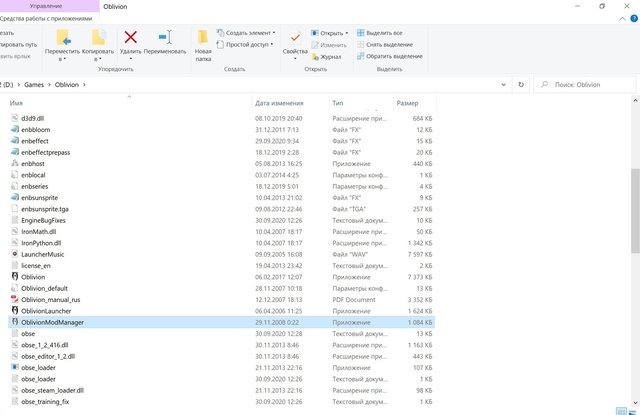Select the OblivionLauncher application file
The image size is (640, 415).
(x=45, y=311)
